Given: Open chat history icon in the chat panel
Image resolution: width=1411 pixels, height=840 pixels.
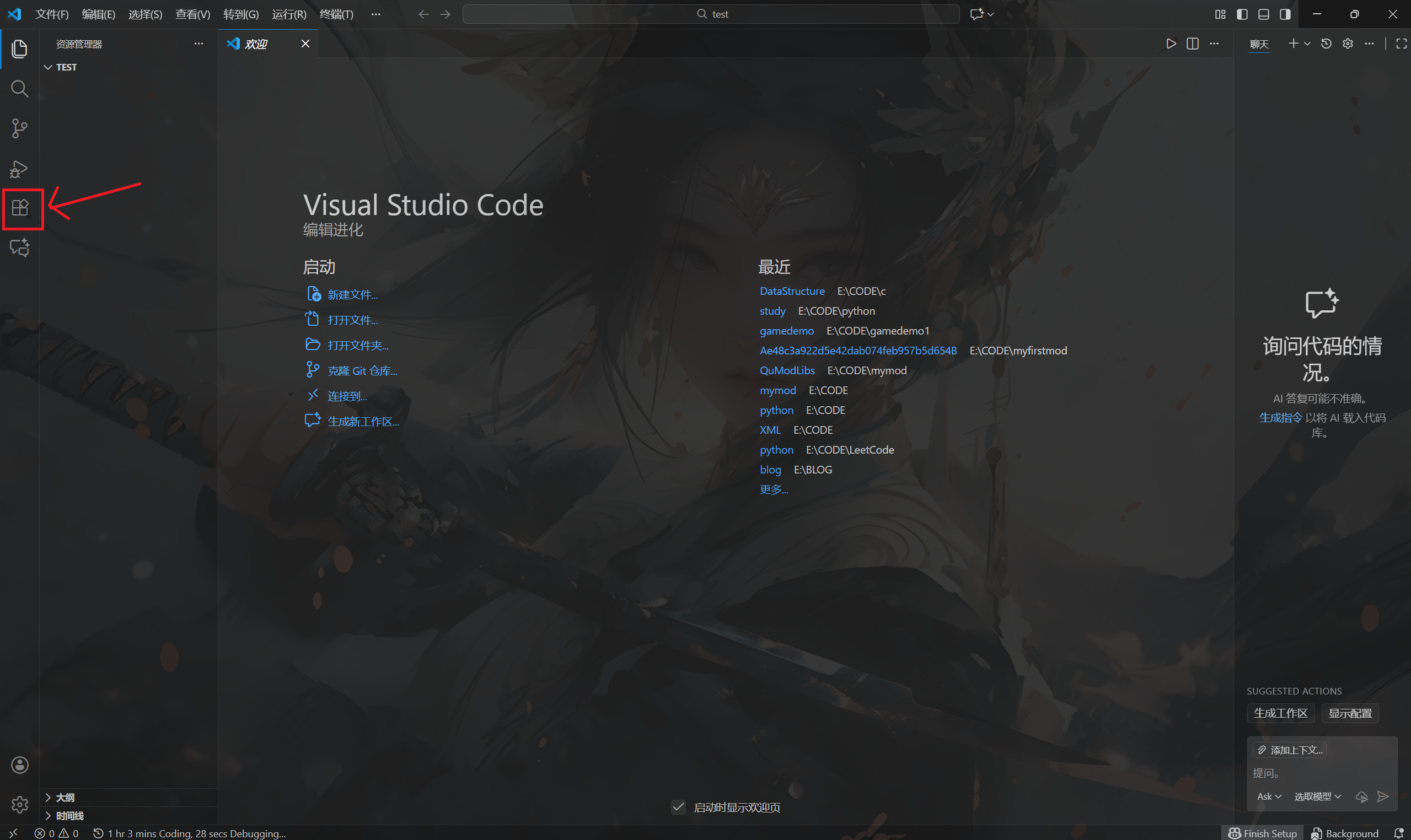Looking at the screenshot, I should tap(1326, 43).
